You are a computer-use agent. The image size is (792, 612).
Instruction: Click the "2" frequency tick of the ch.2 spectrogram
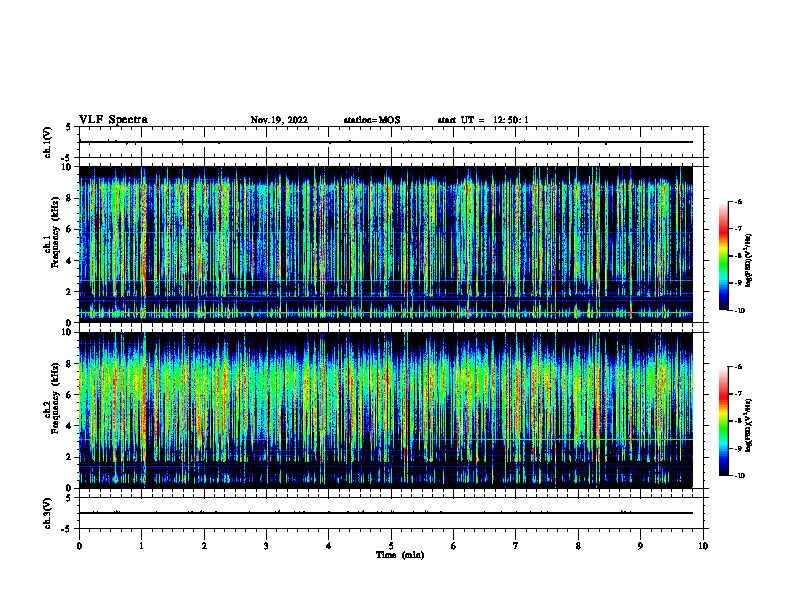(x=70, y=457)
